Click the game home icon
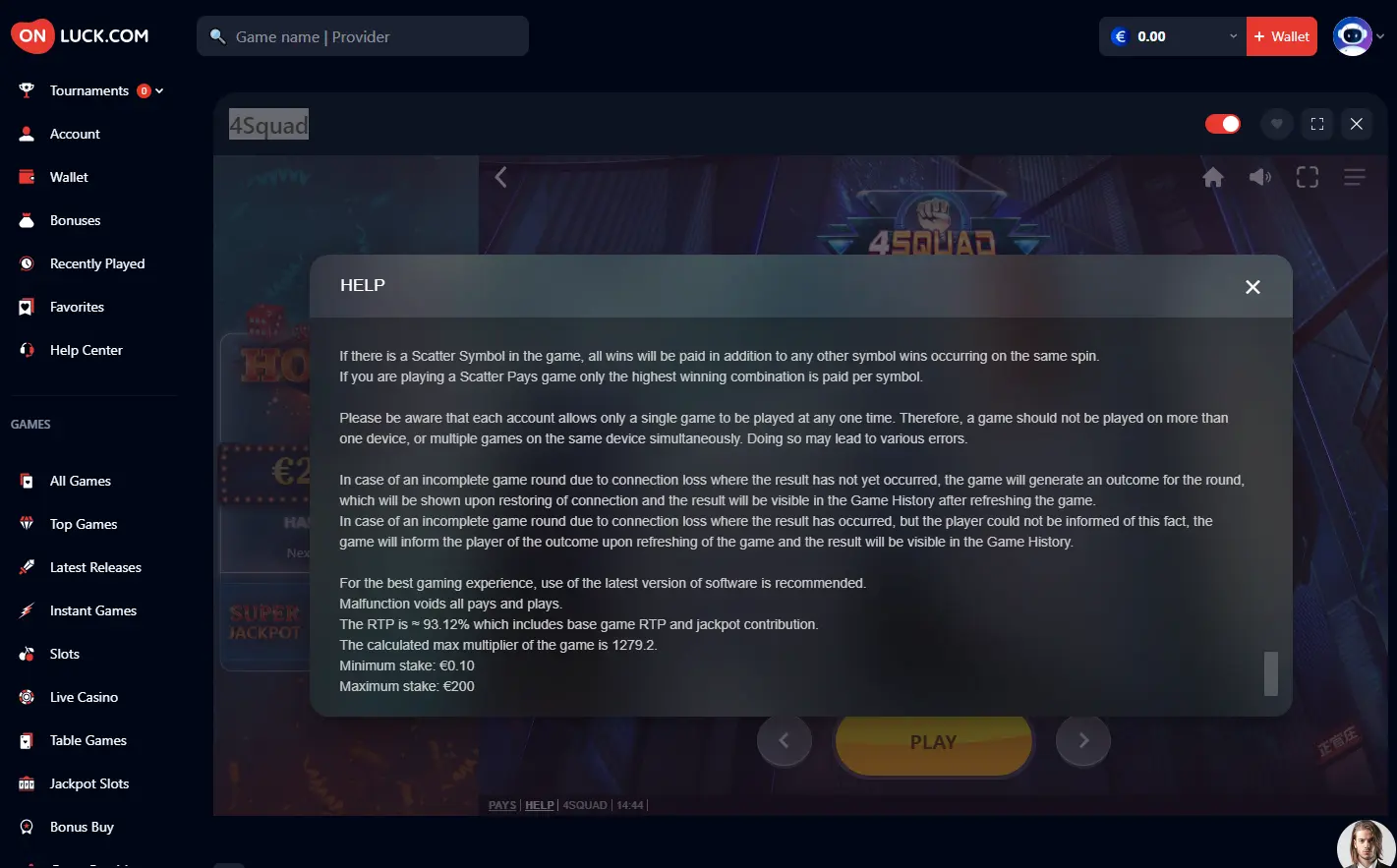The image size is (1397, 868). (1213, 177)
